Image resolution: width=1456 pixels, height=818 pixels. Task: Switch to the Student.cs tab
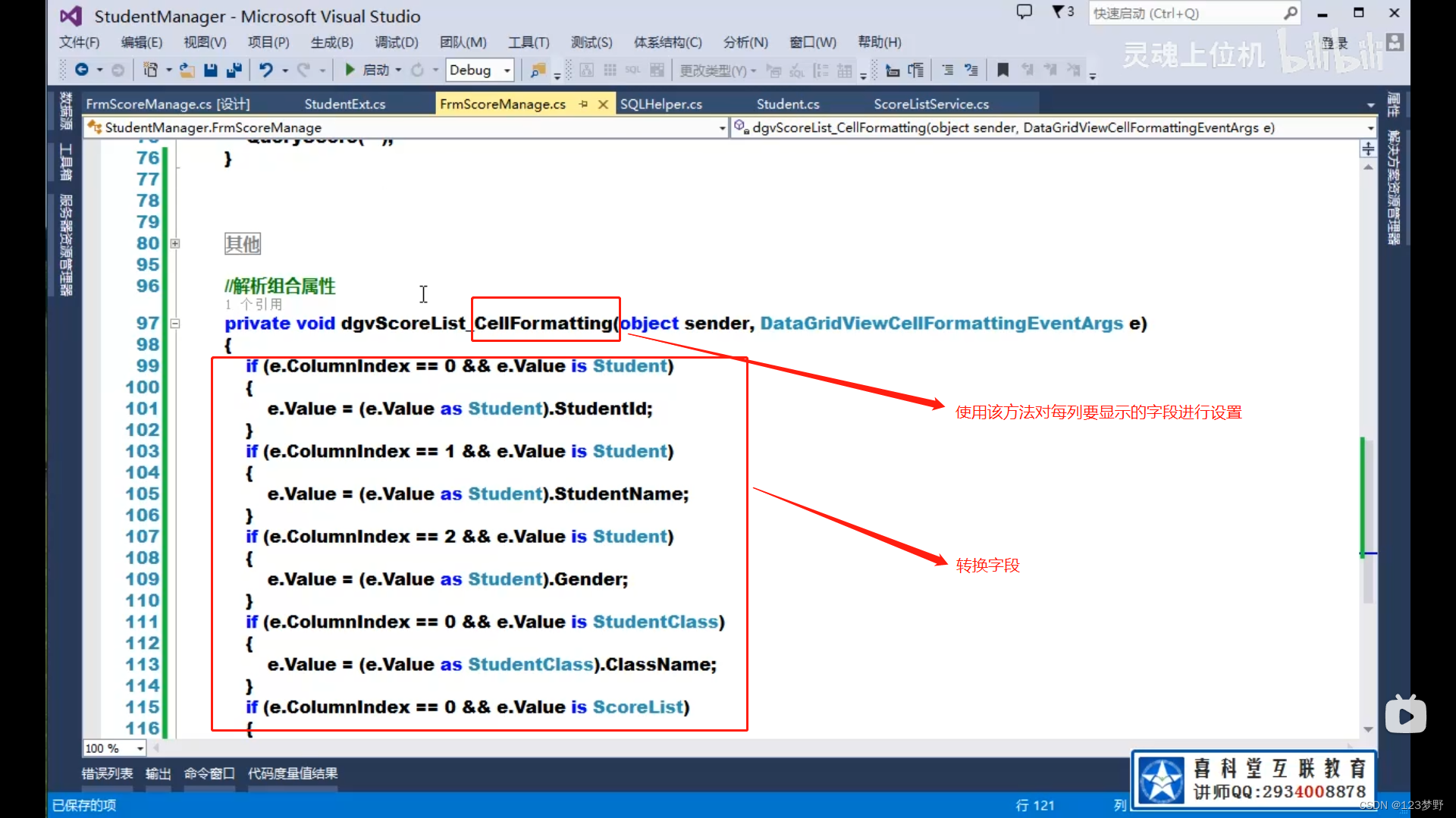(788, 104)
